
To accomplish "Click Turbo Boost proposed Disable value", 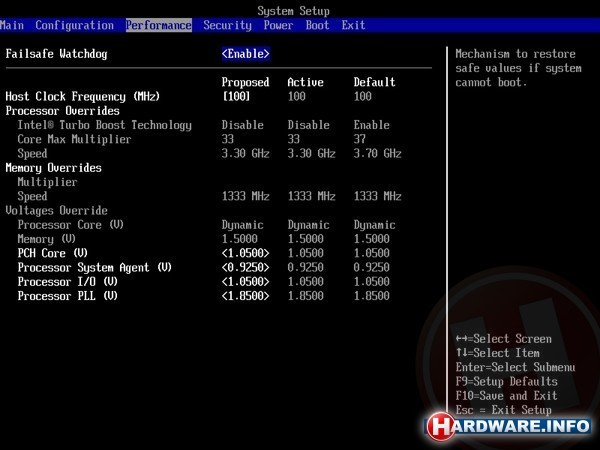I will click(x=243, y=125).
